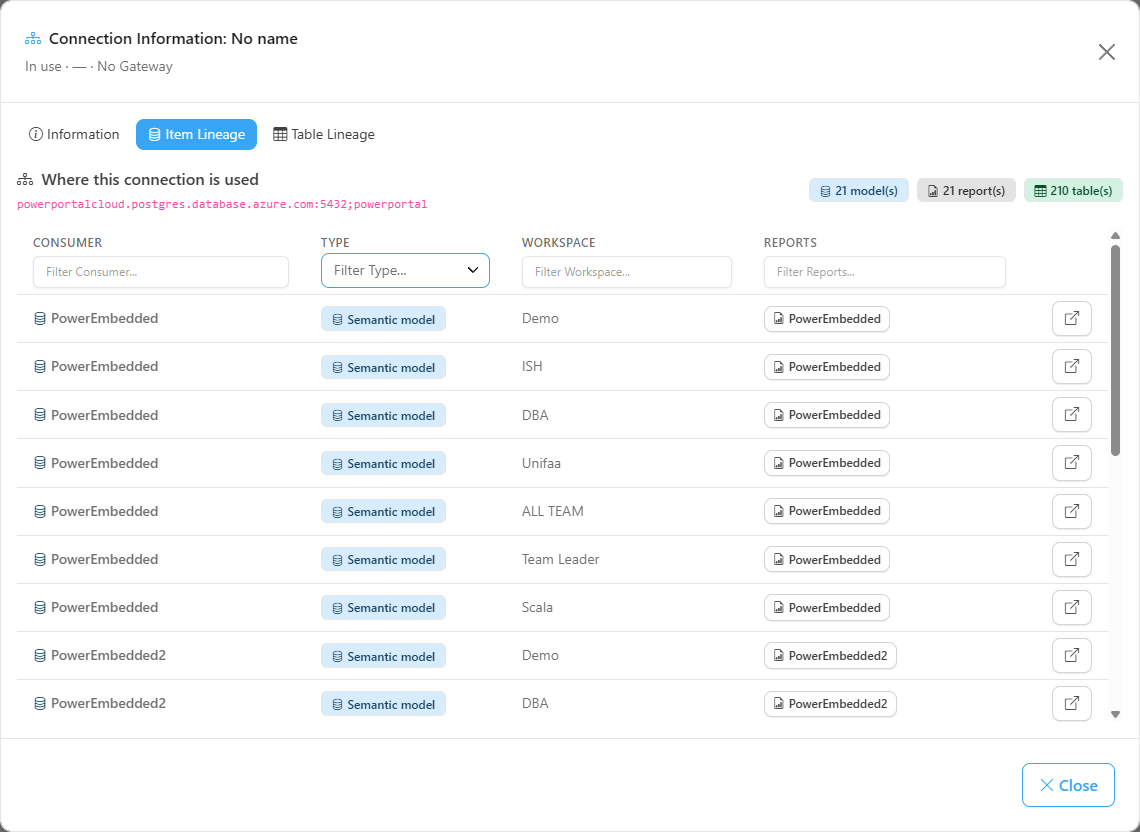
Task: Select the Item Lineage tab
Action: click(196, 135)
